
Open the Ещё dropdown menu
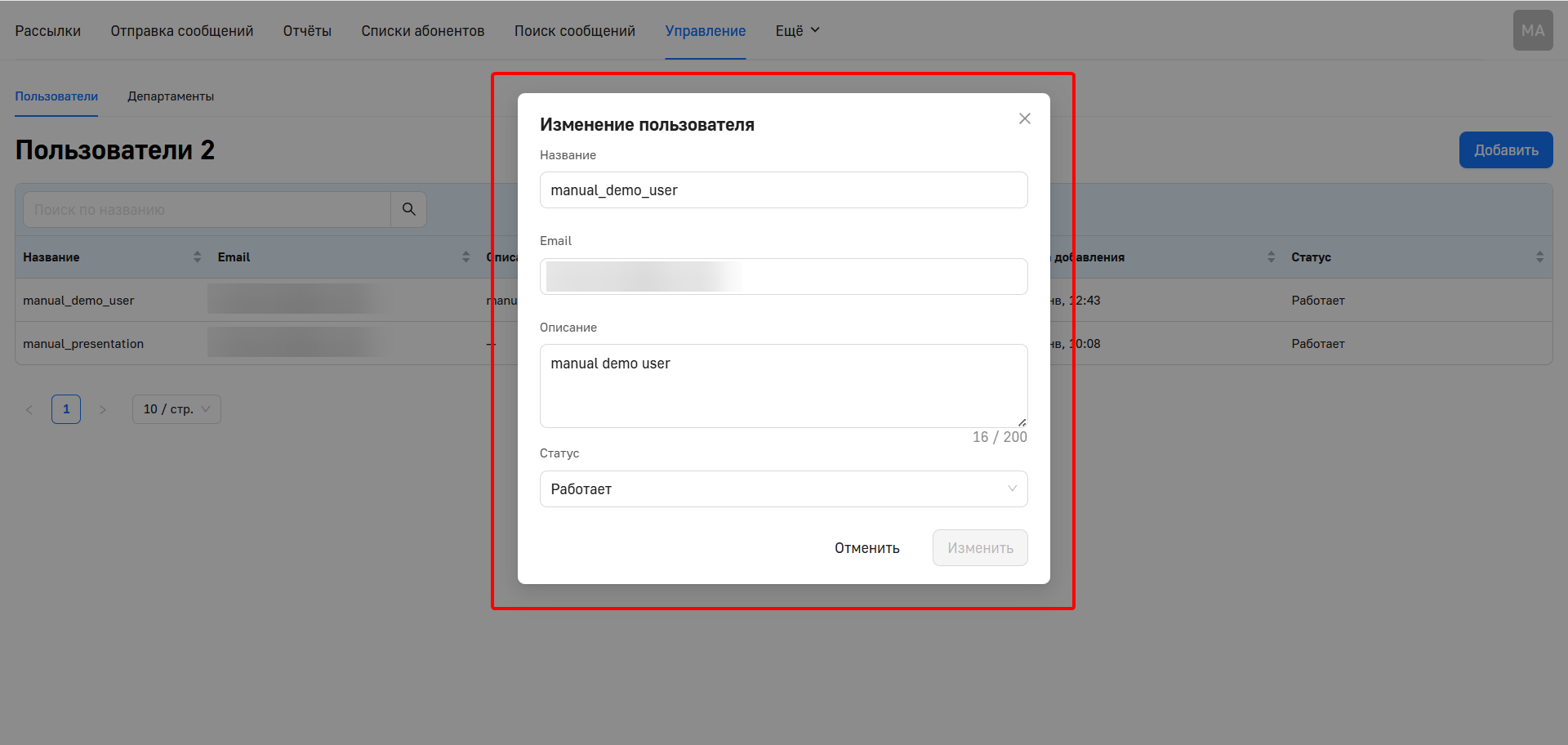[796, 30]
